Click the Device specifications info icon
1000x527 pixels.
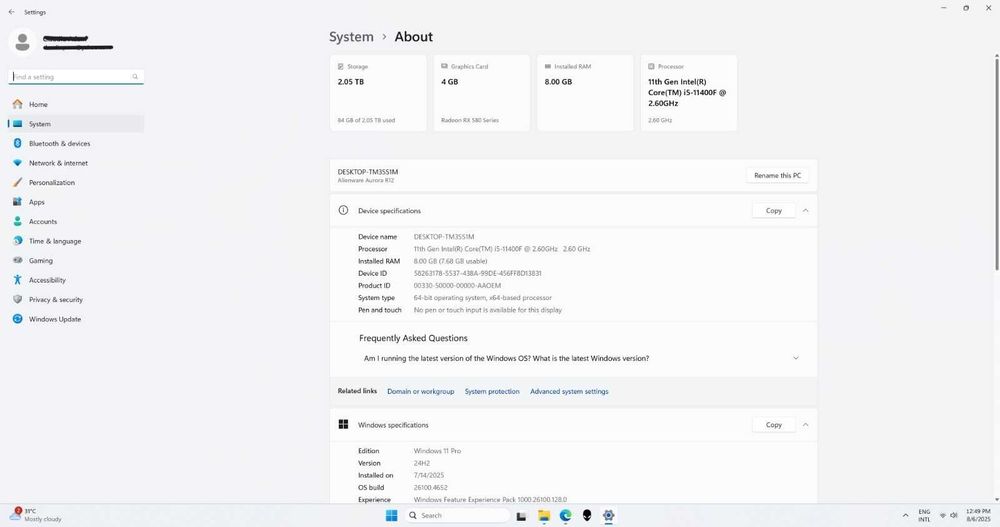(343, 211)
